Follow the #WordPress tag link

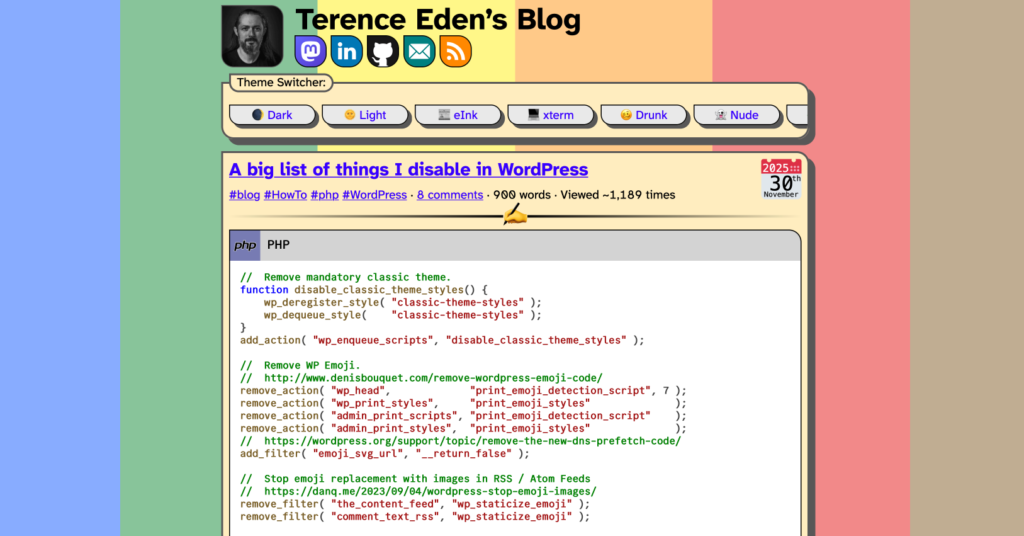coord(374,195)
